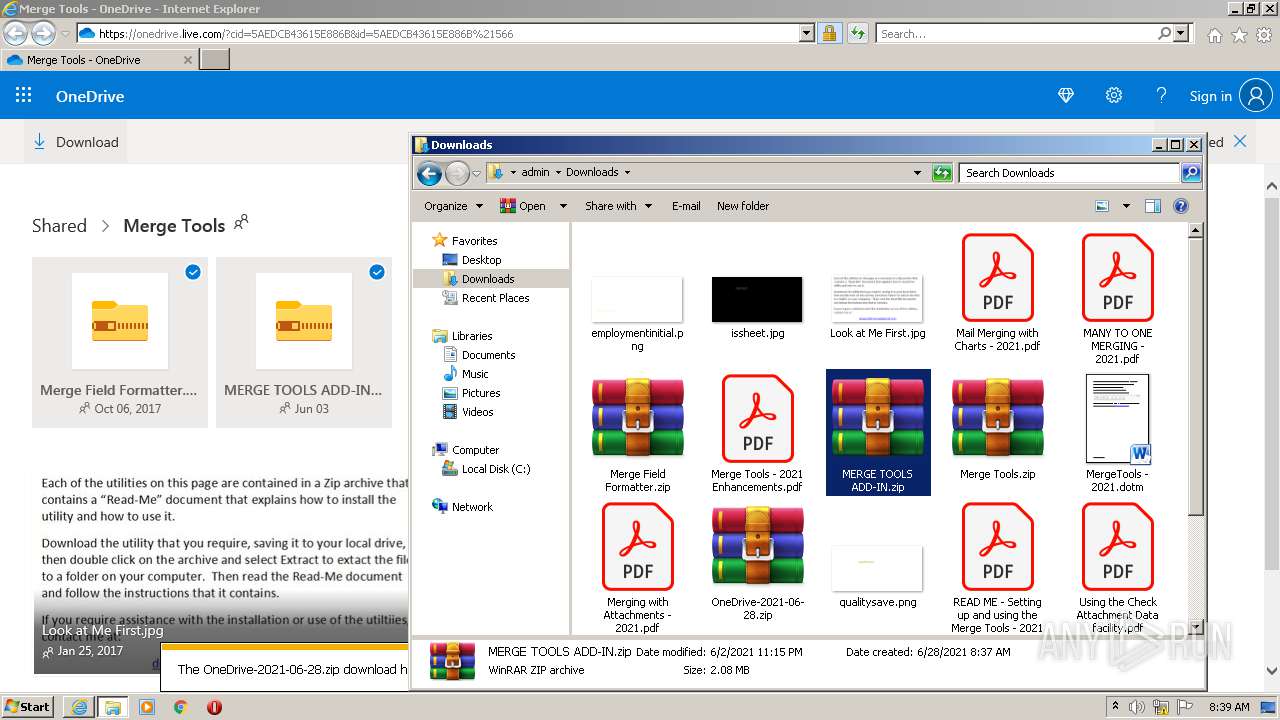This screenshot has width=1280, height=720.
Task: Uncheck the MERGE TOOLS ADD-IN folder checkbox
Action: pyautogui.click(x=377, y=272)
